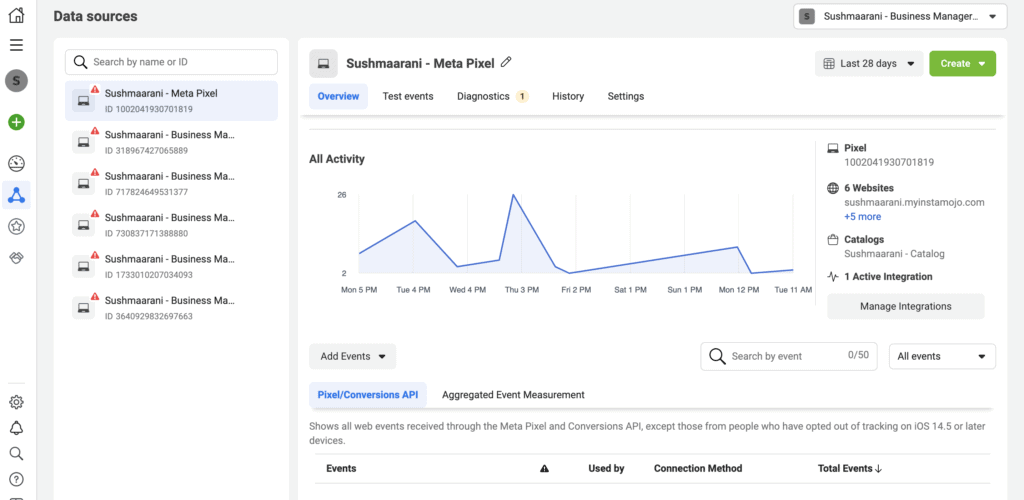This screenshot has height=500, width=1024.
Task: Open the handshake partners icon
Action: pyautogui.click(x=16, y=258)
